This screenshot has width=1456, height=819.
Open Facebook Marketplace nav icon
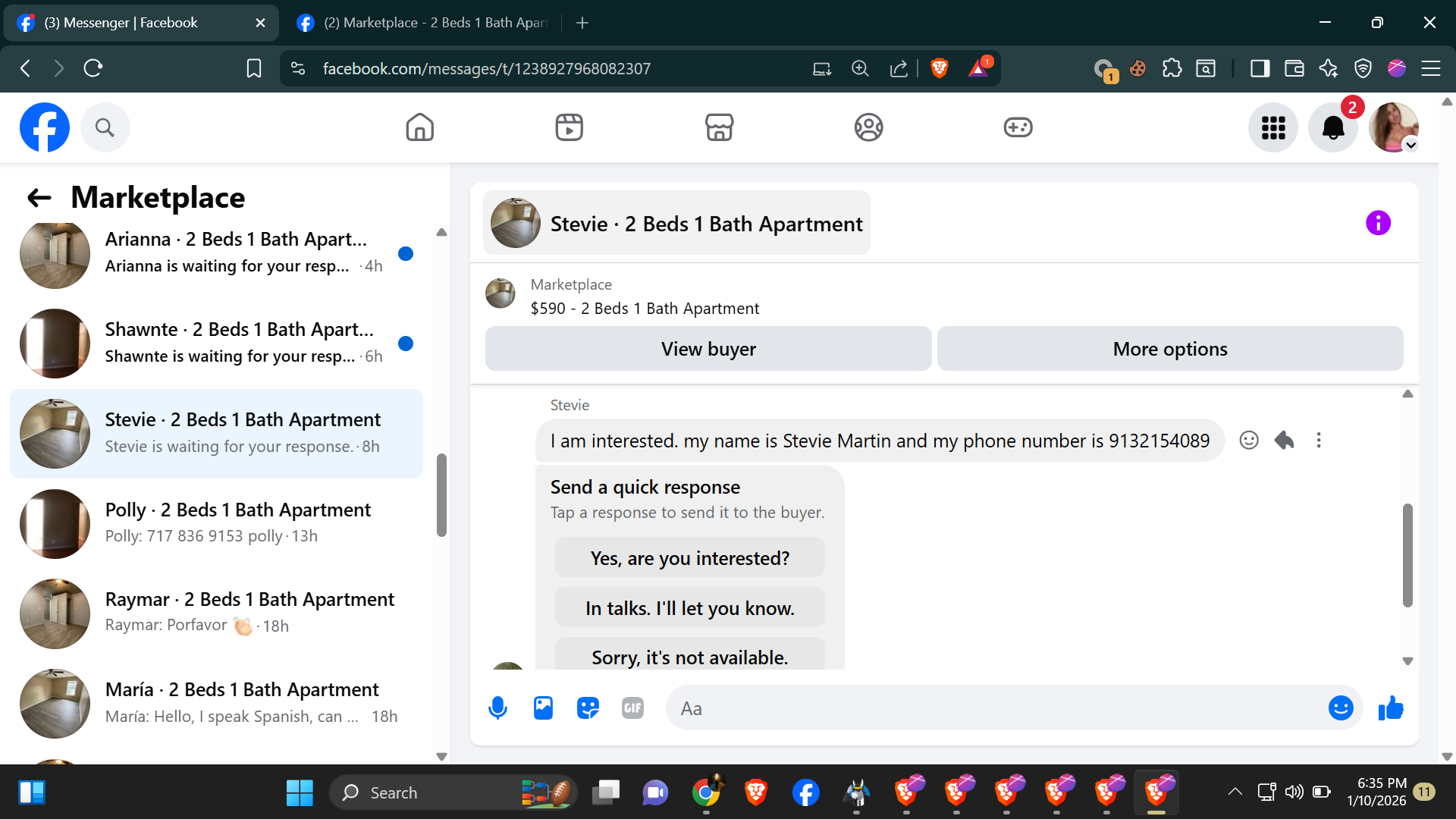click(x=719, y=127)
